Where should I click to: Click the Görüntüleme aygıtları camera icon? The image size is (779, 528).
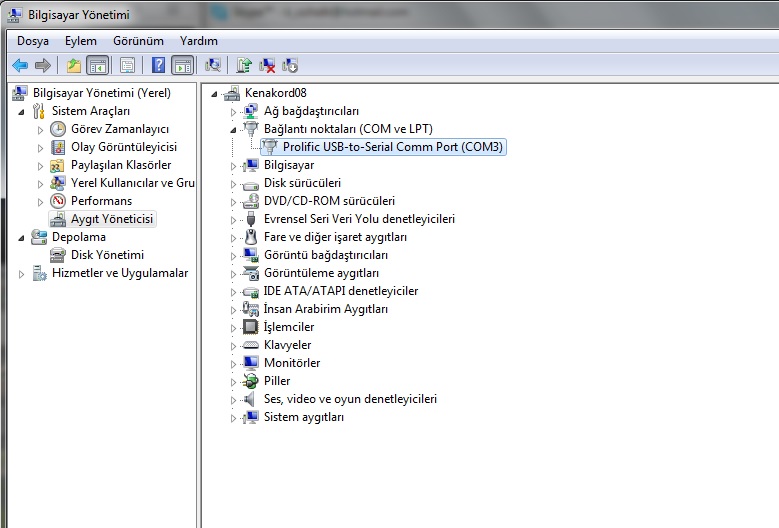click(x=251, y=273)
